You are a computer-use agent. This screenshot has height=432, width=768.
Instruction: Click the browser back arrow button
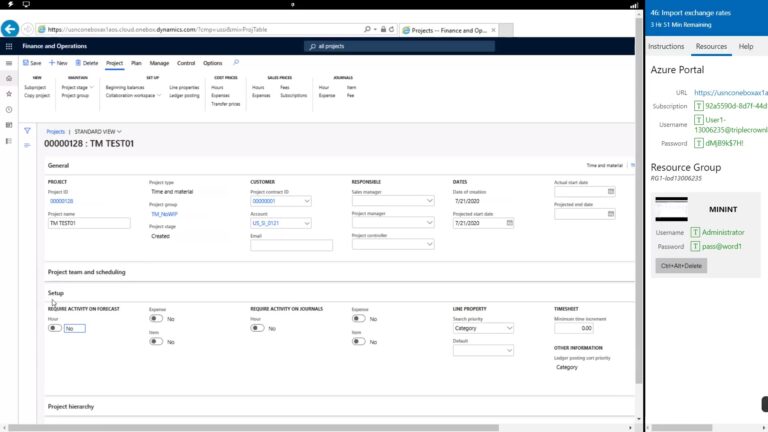coord(10,29)
